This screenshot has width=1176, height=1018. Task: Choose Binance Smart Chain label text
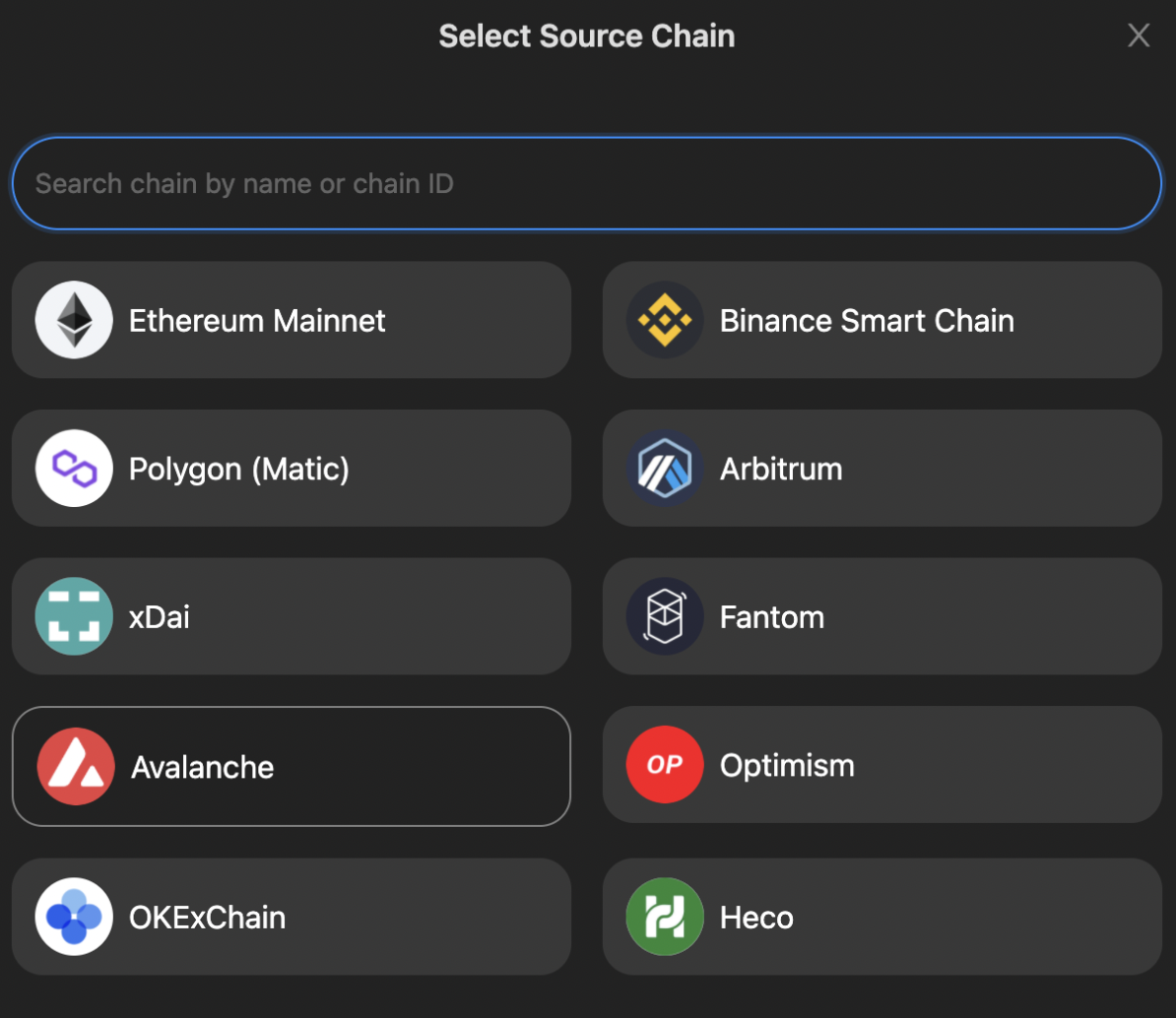(867, 321)
